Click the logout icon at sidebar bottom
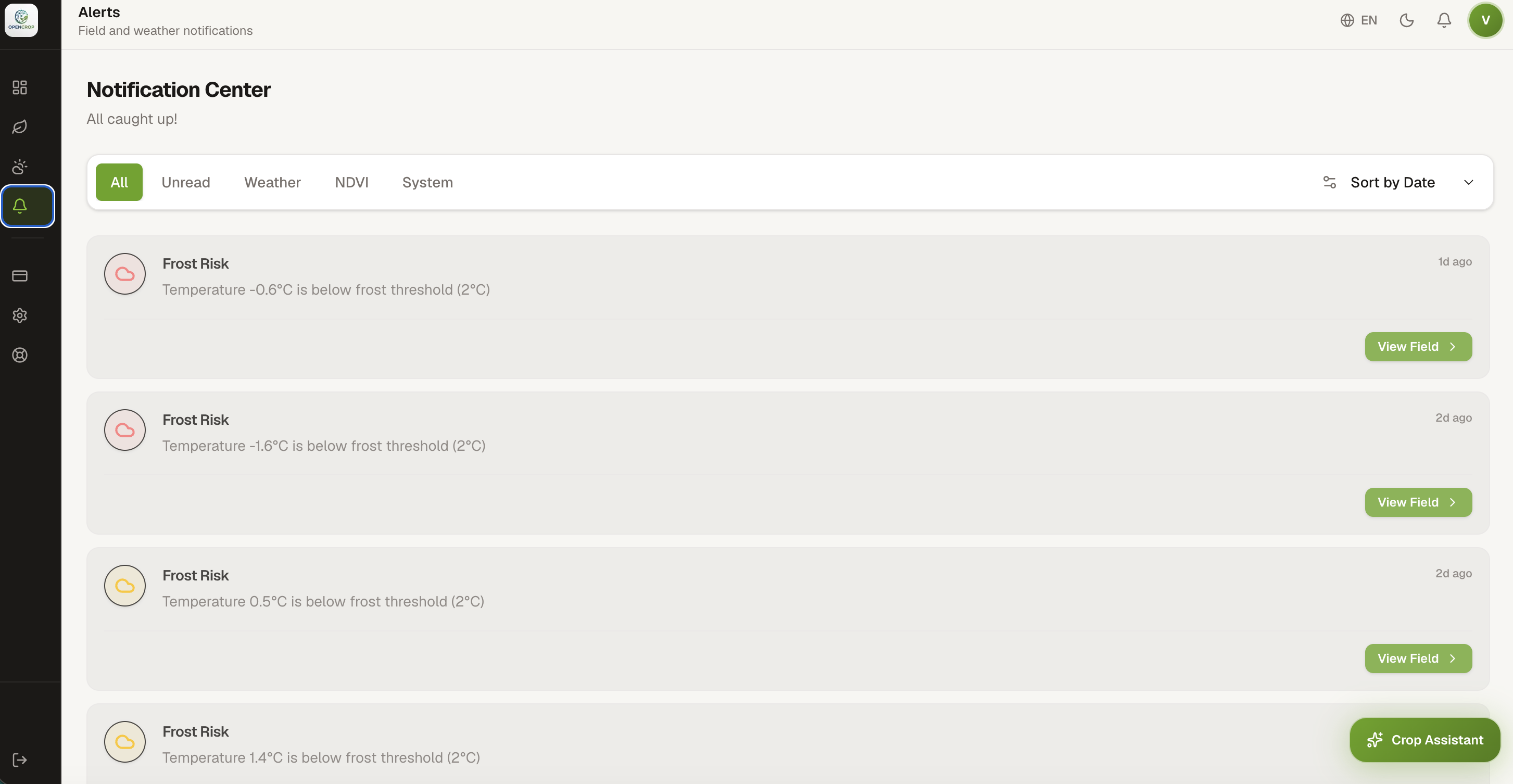The height and width of the screenshot is (784, 1513). pos(20,760)
